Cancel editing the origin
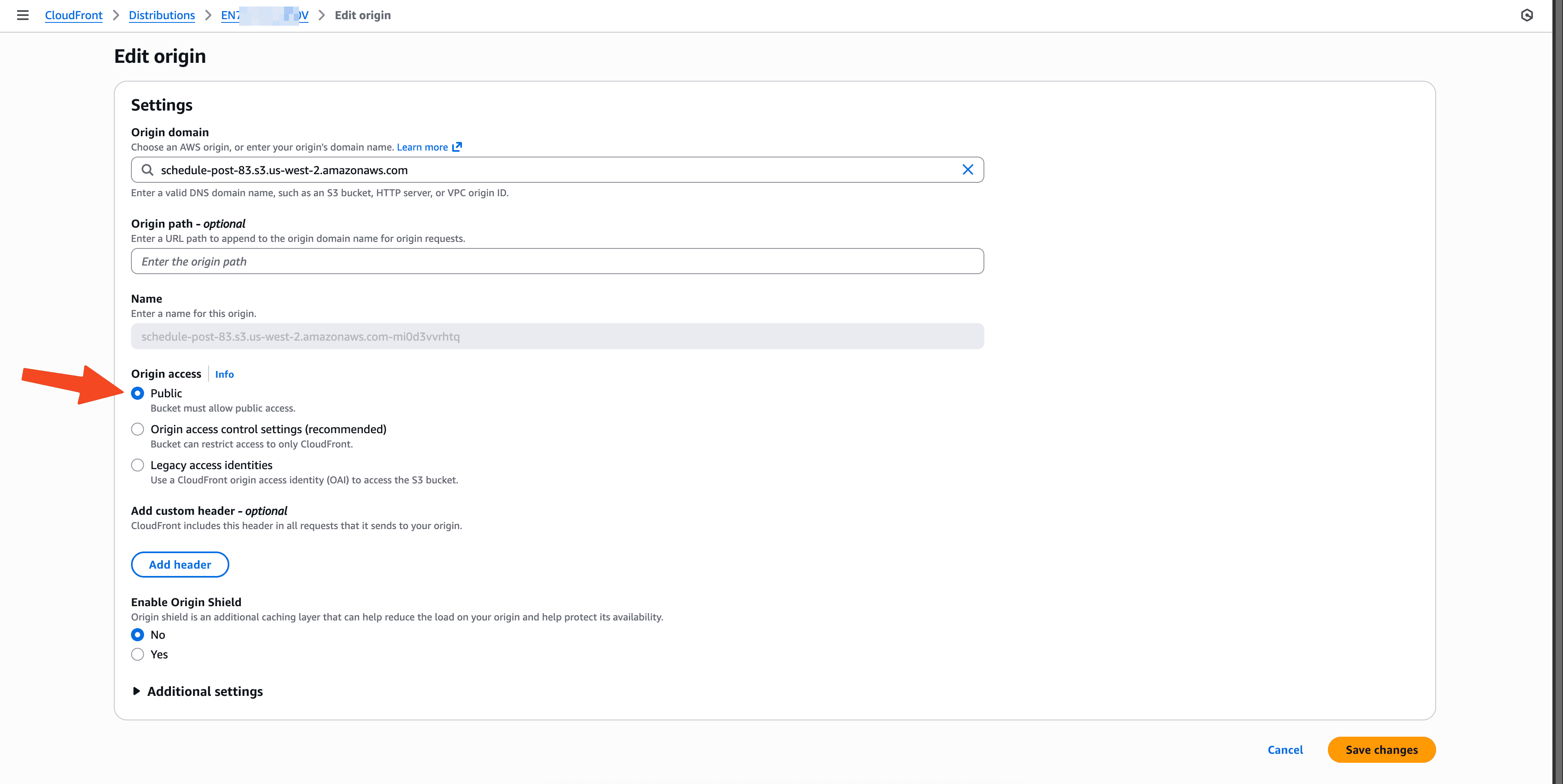This screenshot has width=1563, height=784. (1285, 749)
